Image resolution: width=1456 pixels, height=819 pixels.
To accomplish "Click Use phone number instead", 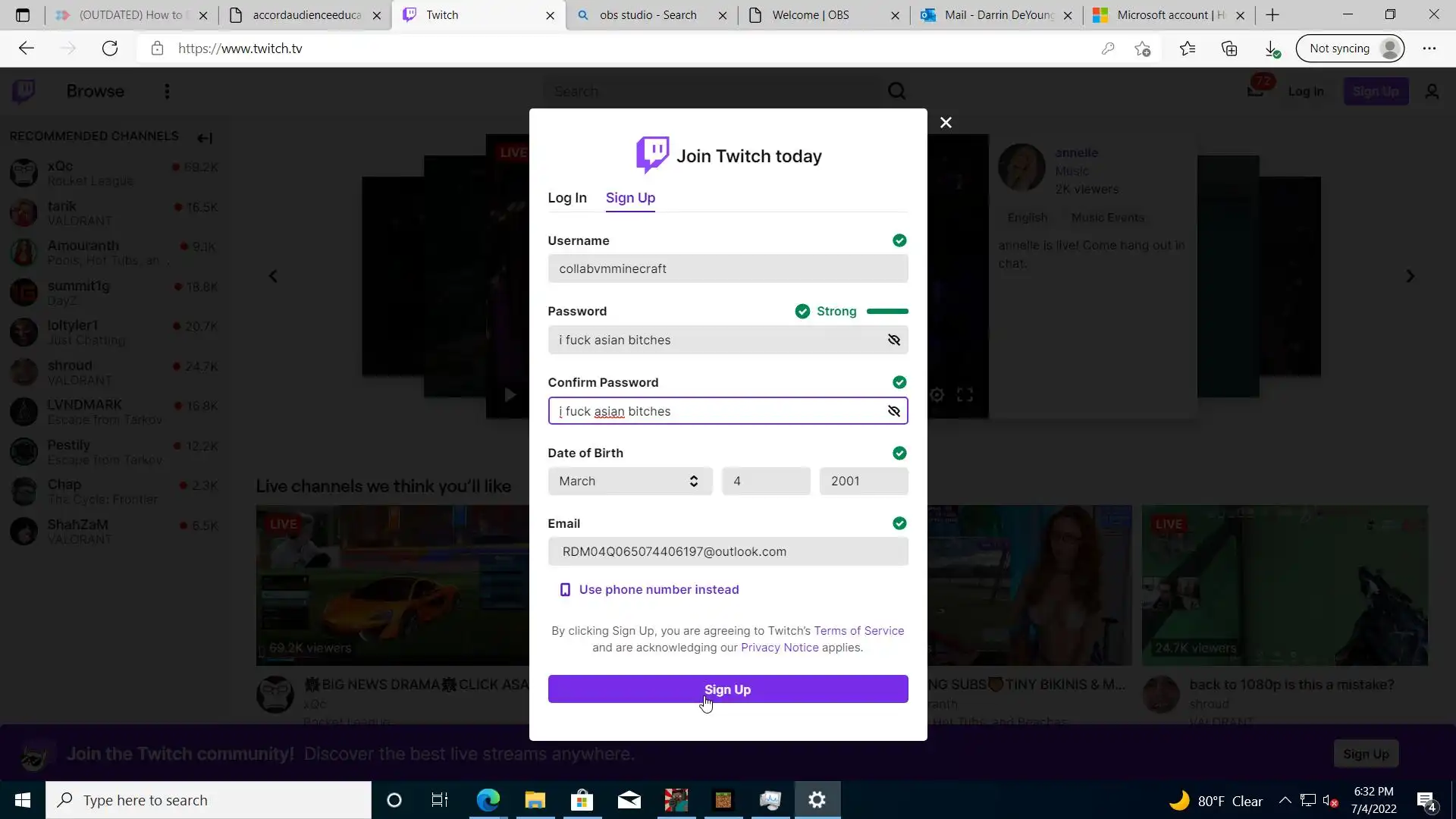I will (x=658, y=589).
